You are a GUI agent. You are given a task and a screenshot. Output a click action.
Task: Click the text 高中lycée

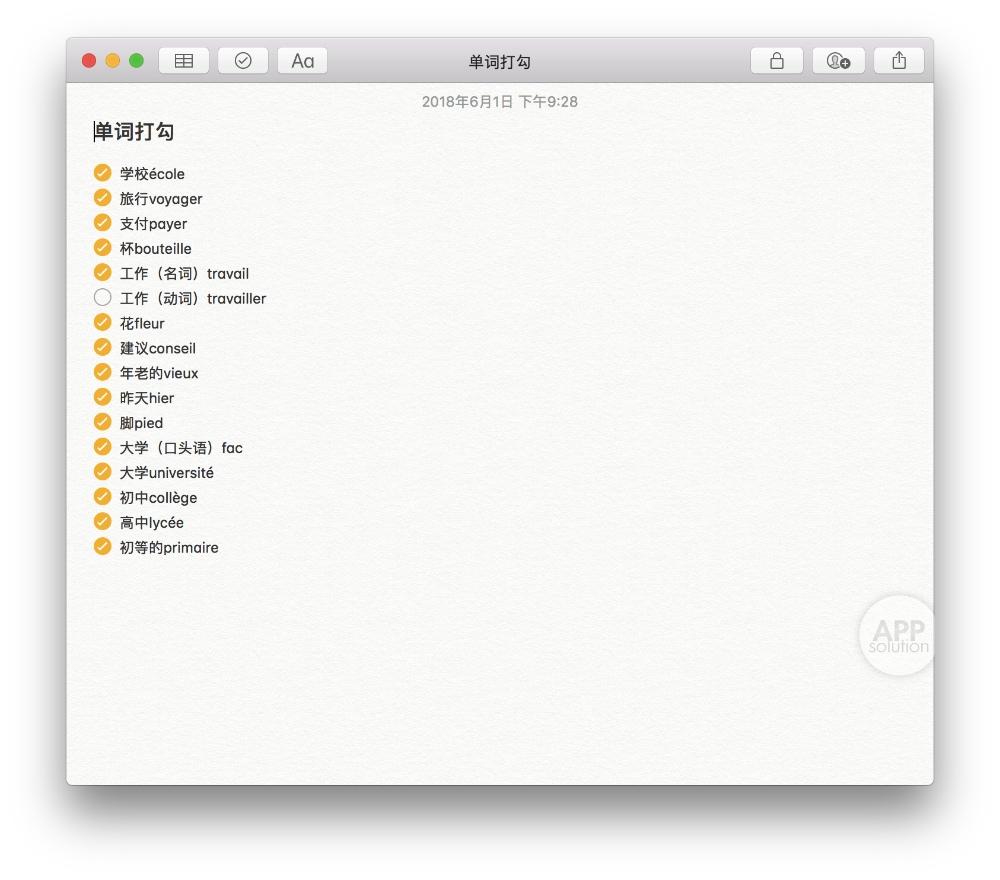[x=151, y=523]
